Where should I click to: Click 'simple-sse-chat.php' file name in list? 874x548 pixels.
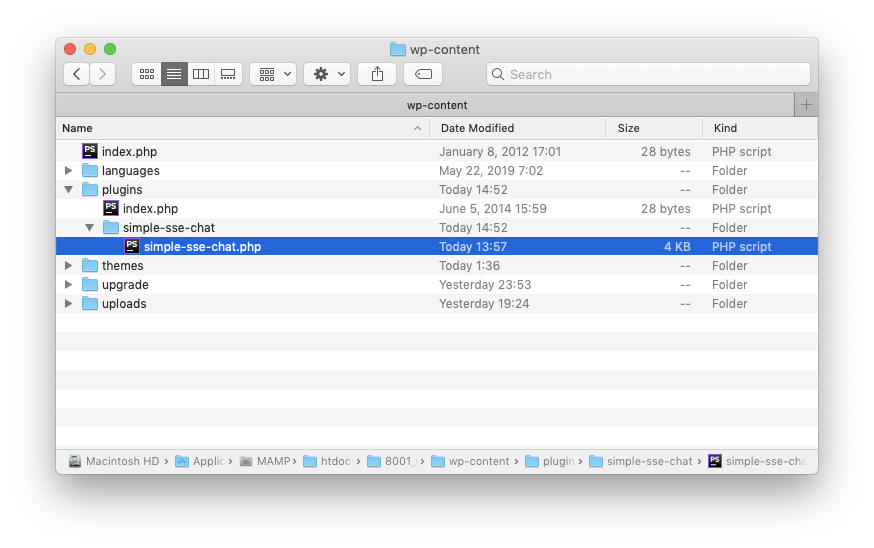202,246
